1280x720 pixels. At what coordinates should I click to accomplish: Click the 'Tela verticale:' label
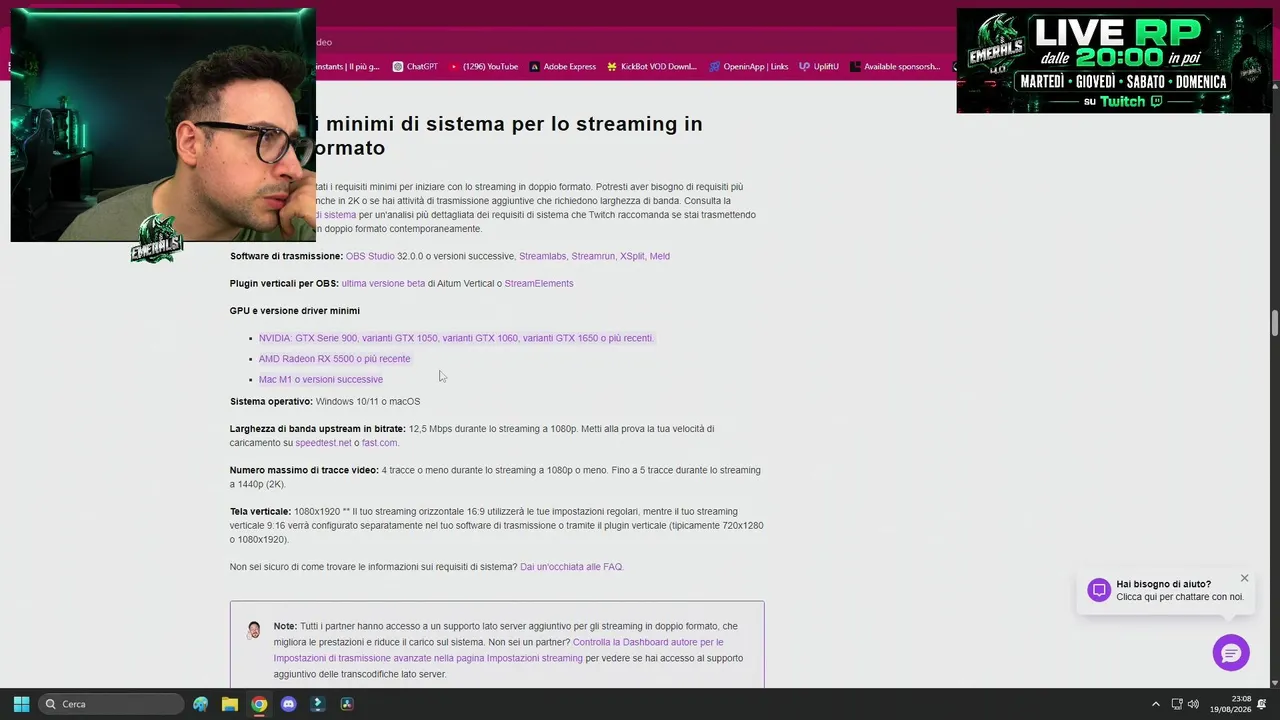coord(260,512)
